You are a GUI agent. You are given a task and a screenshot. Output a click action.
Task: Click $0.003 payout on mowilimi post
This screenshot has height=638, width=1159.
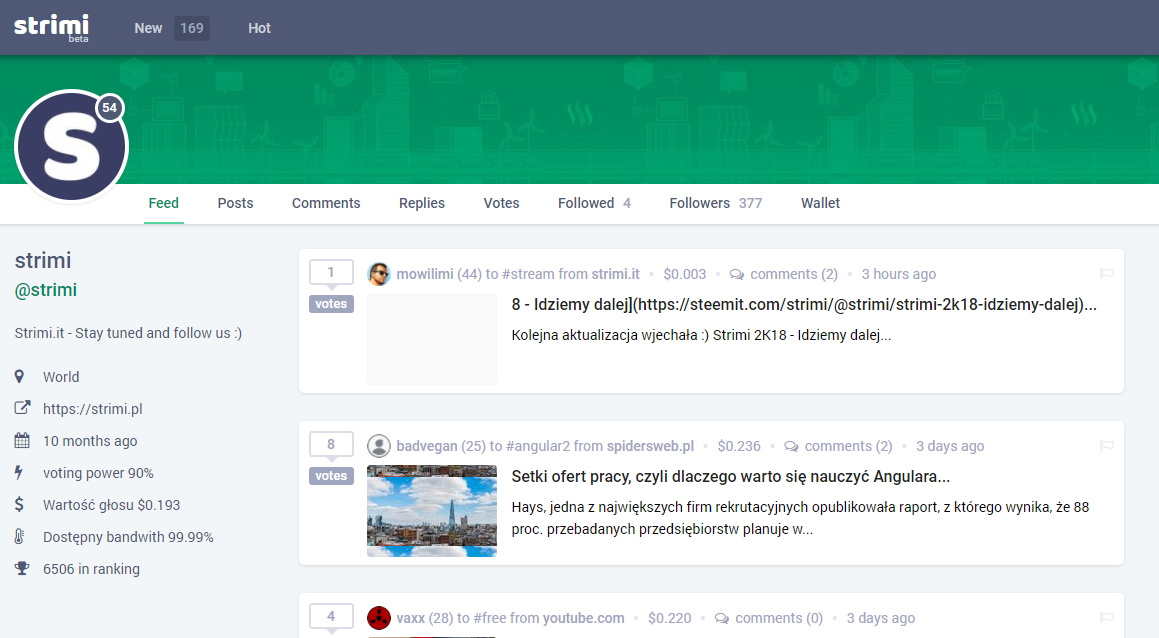point(684,274)
